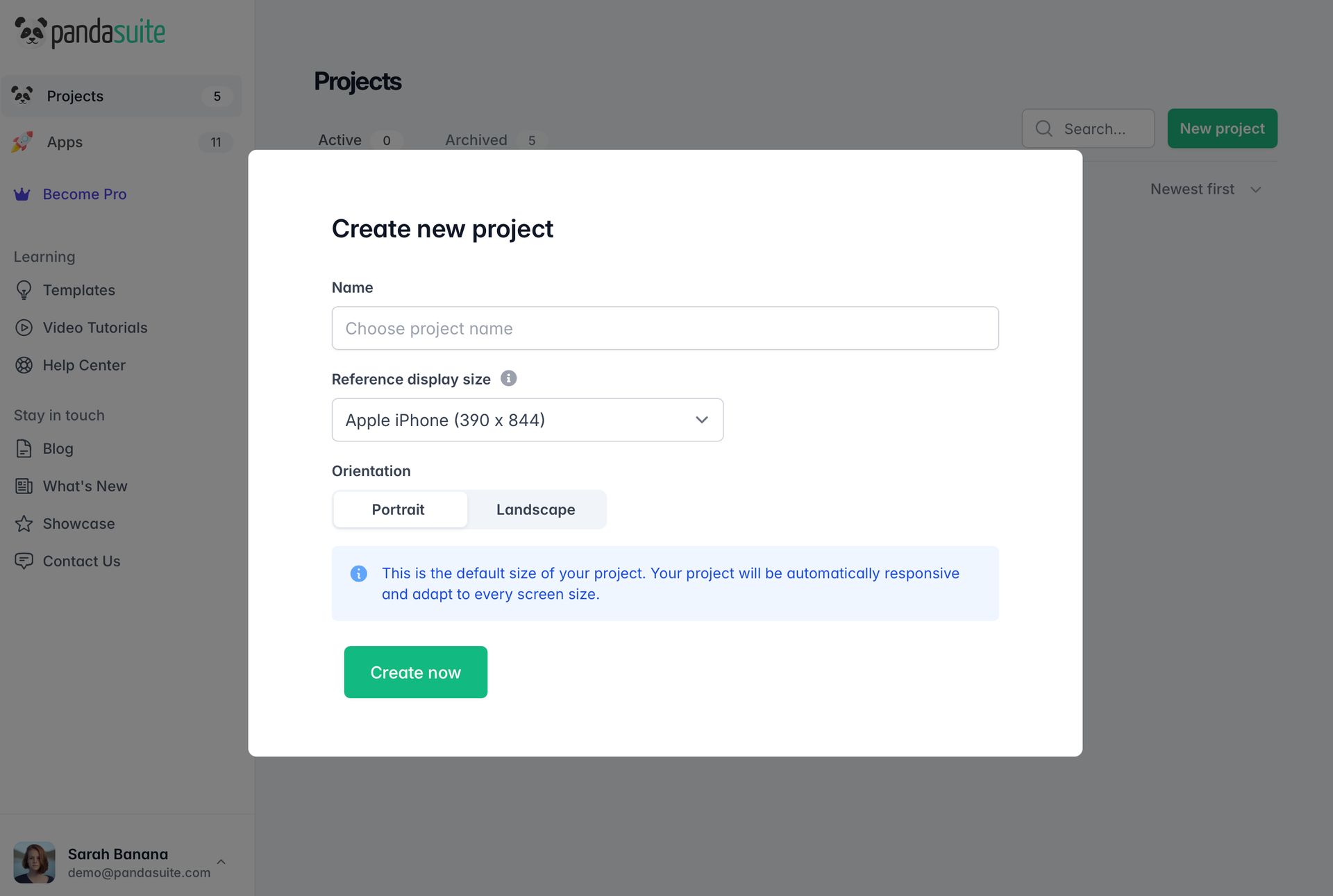The height and width of the screenshot is (896, 1333).
Task: Click the crown icon next to Become Pro
Action: click(x=22, y=194)
